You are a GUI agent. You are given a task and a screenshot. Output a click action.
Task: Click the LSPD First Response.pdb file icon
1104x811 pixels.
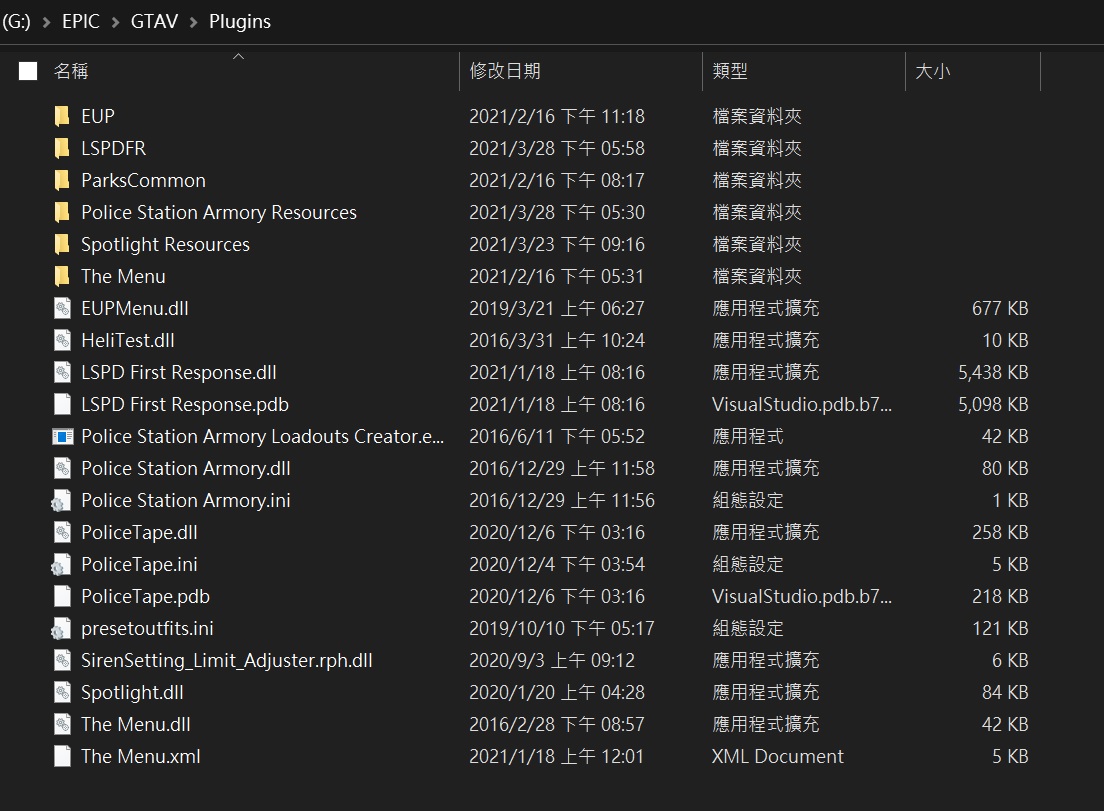(62, 404)
